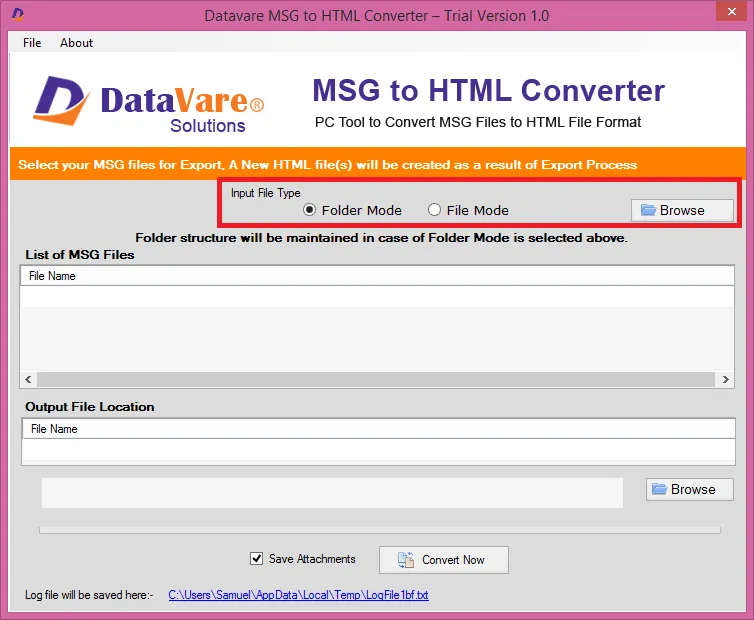Toggle the Save Attachments checkbox
Image resolution: width=754 pixels, height=620 pixels.
[256, 558]
